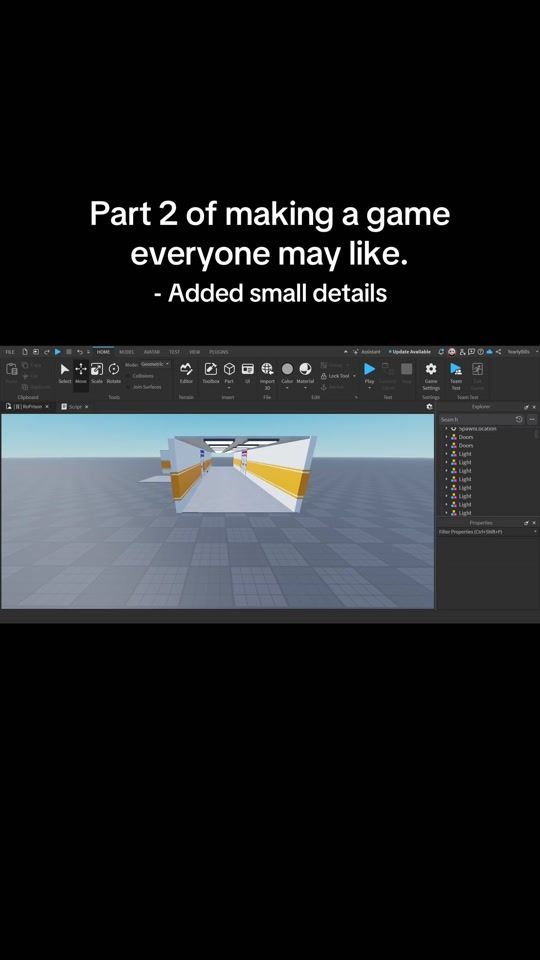Click the Lock Tool button
Screen dimensions: 540x960
point(336,376)
